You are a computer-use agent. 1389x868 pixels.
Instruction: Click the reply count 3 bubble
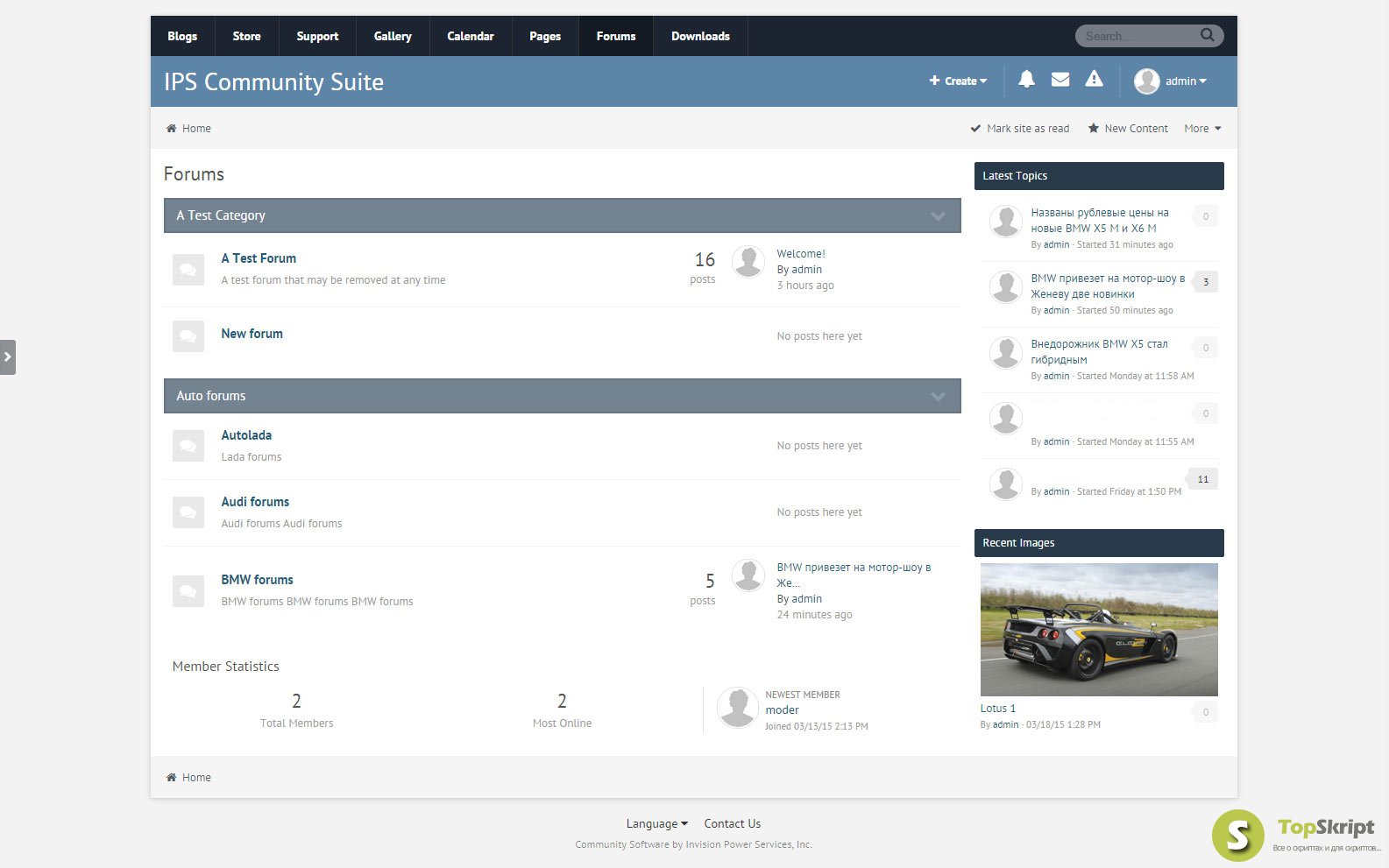click(x=1206, y=282)
